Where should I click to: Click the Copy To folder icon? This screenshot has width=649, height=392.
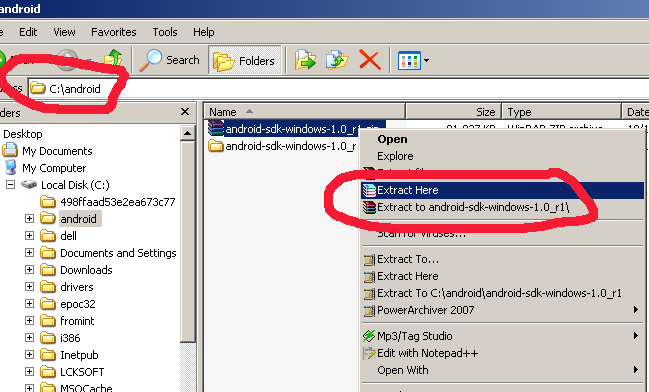point(337,60)
